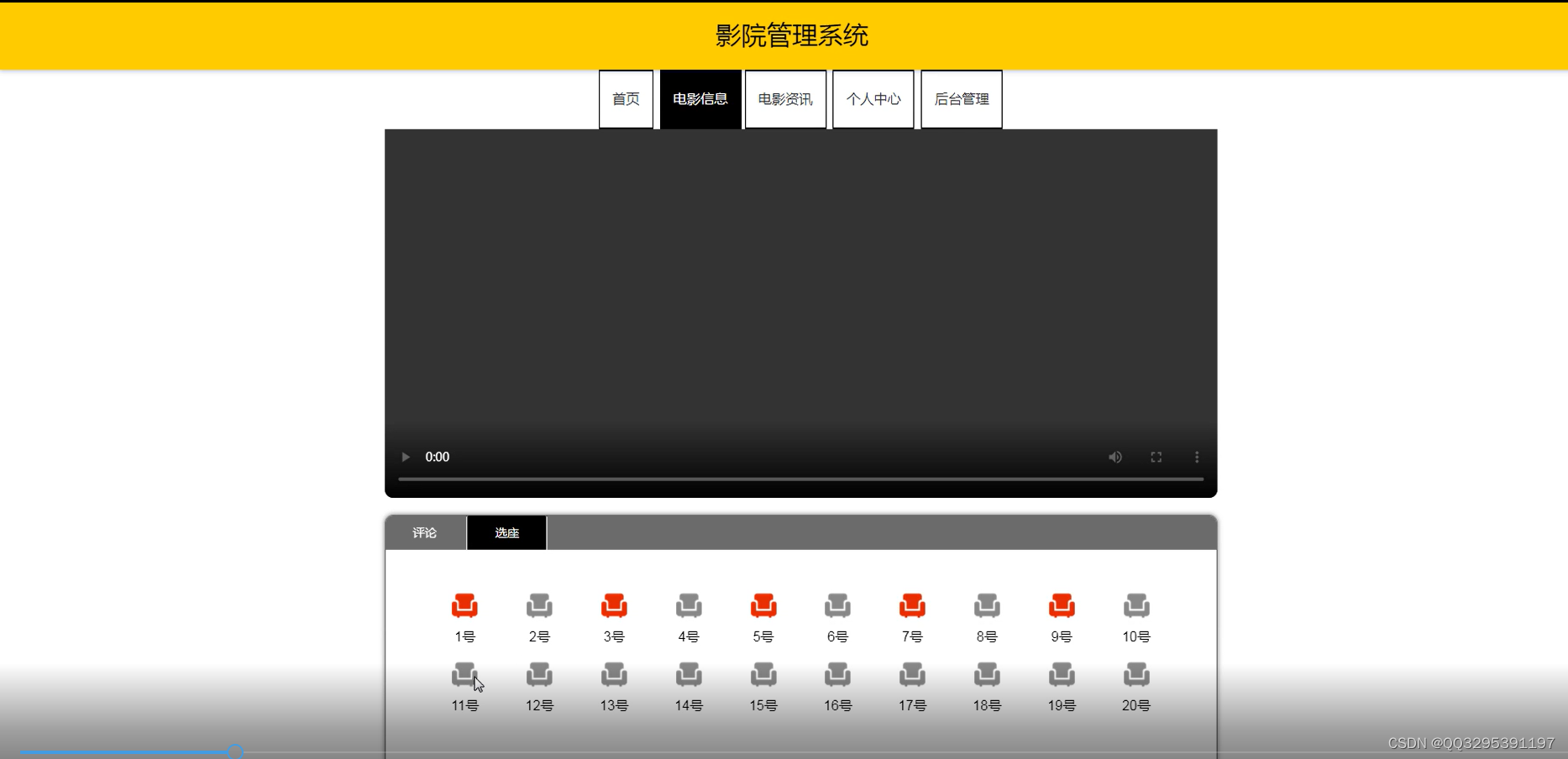Click the 0:00 video time display
The height and width of the screenshot is (759, 1568).
(x=438, y=457)
